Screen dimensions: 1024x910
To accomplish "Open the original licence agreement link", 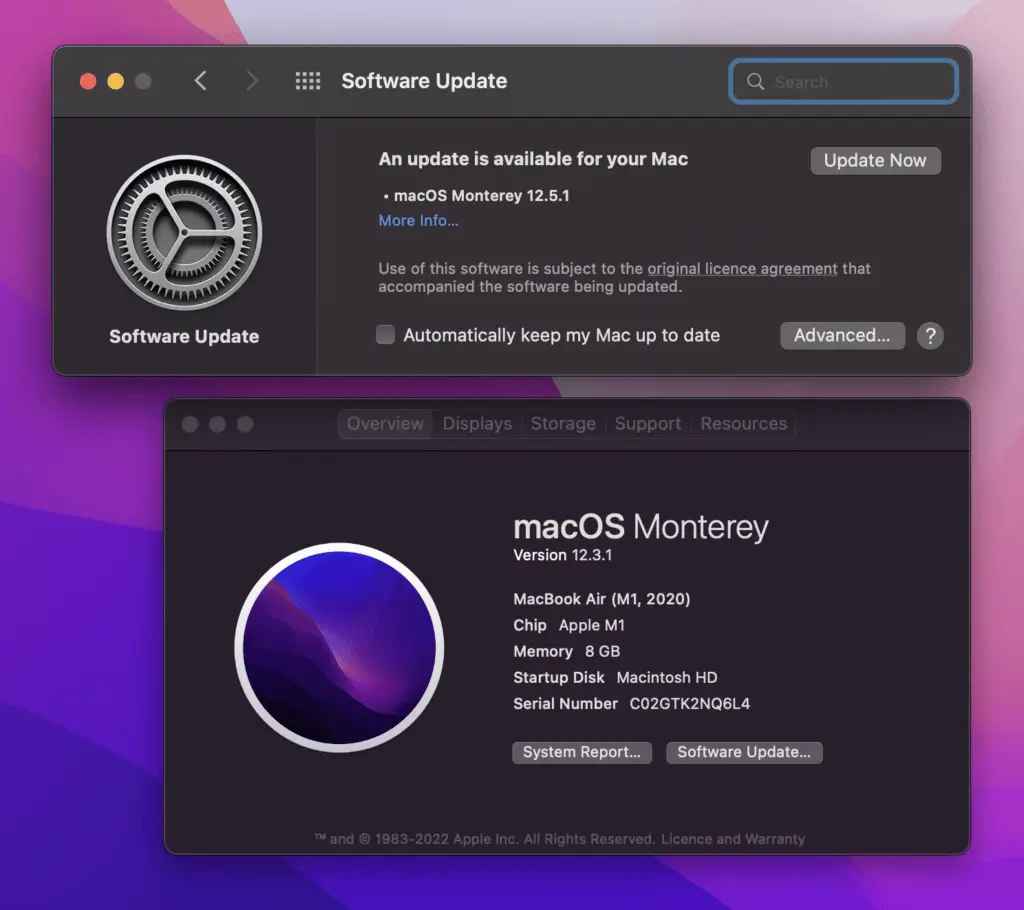I will point(742,269).
